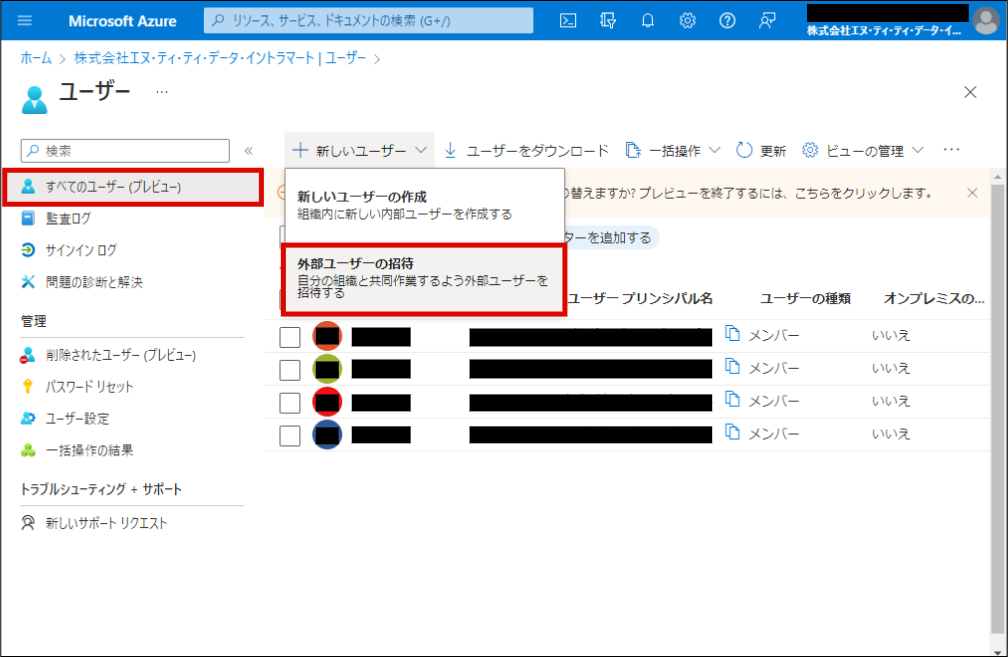Viewport: 1008px width, 657px height.
Task: Click the directory and subscription filter icon
Action: 608,20
